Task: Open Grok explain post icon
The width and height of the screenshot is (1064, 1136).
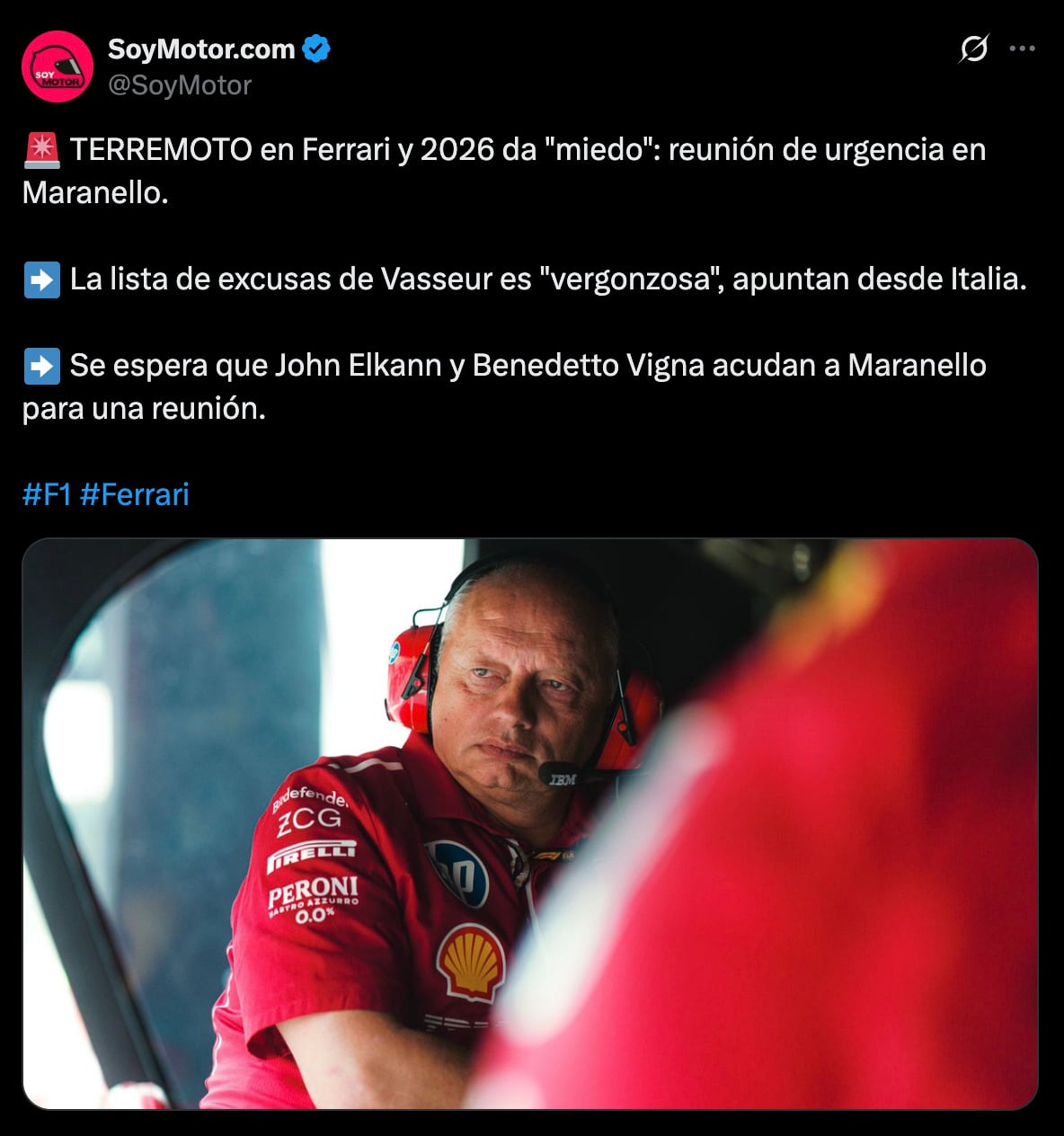Action: pos(973,49)
